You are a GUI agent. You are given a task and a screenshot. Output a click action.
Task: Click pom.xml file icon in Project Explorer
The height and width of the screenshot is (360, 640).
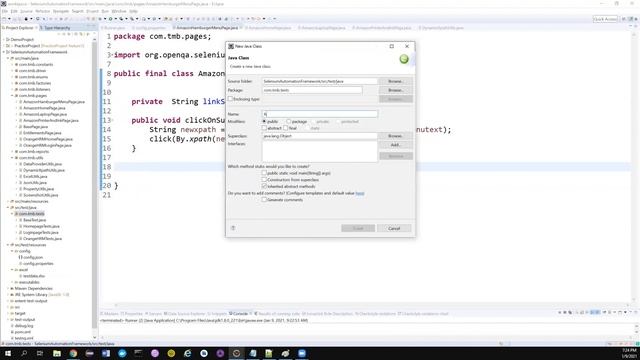[x=12, y=332]
